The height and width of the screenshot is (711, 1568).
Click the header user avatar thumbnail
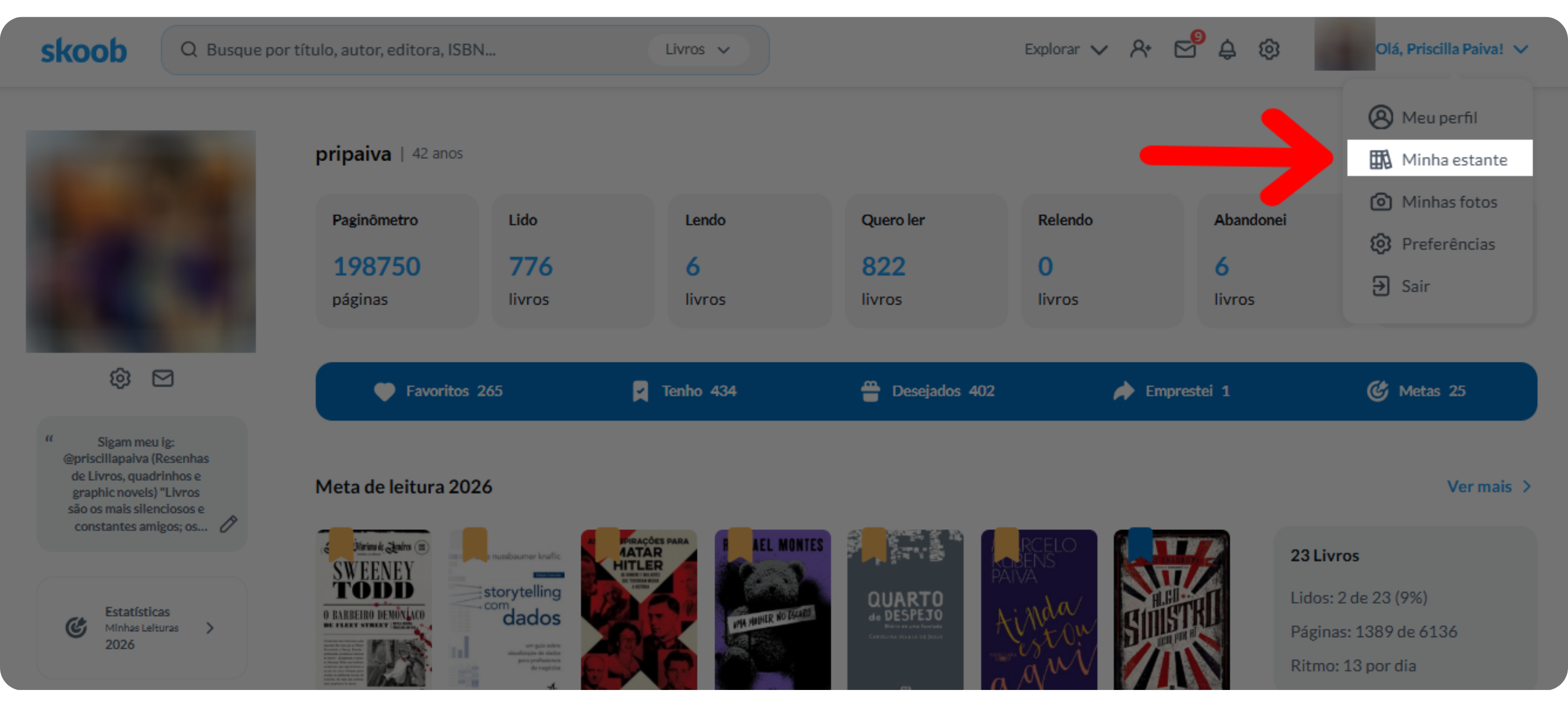[x=1344, y=44]
